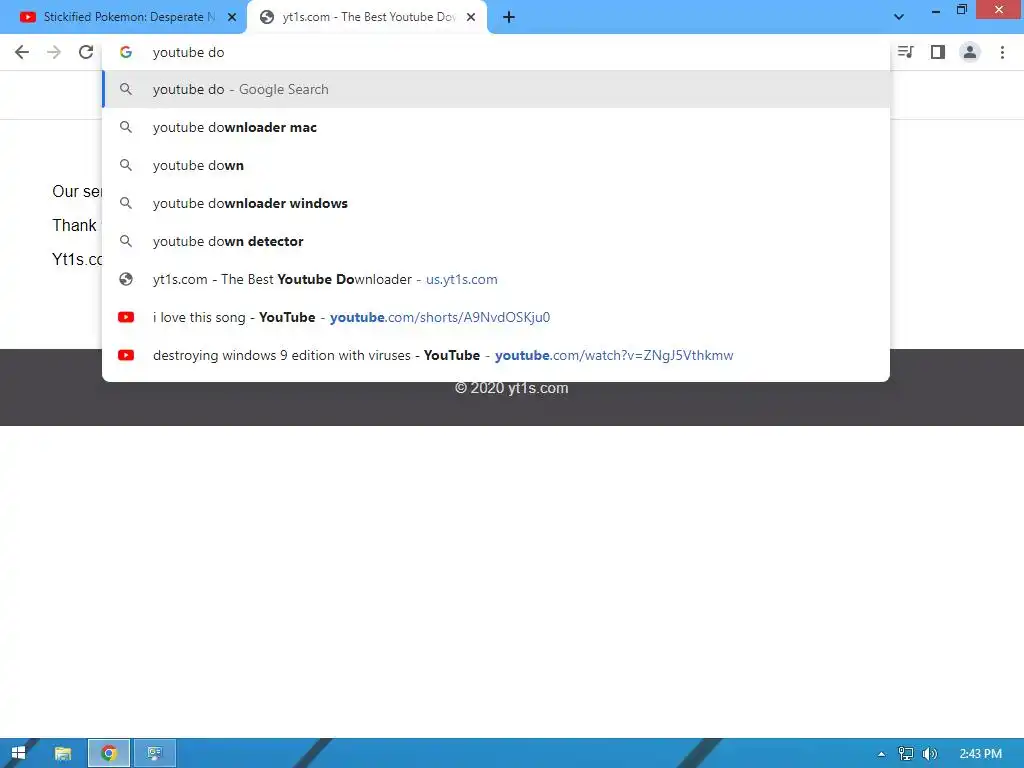This screenshot has height=768, width=1024.
Task: Close the Stickified Pokemon tab
Action: pyautogui.click(x=232, y=18)
